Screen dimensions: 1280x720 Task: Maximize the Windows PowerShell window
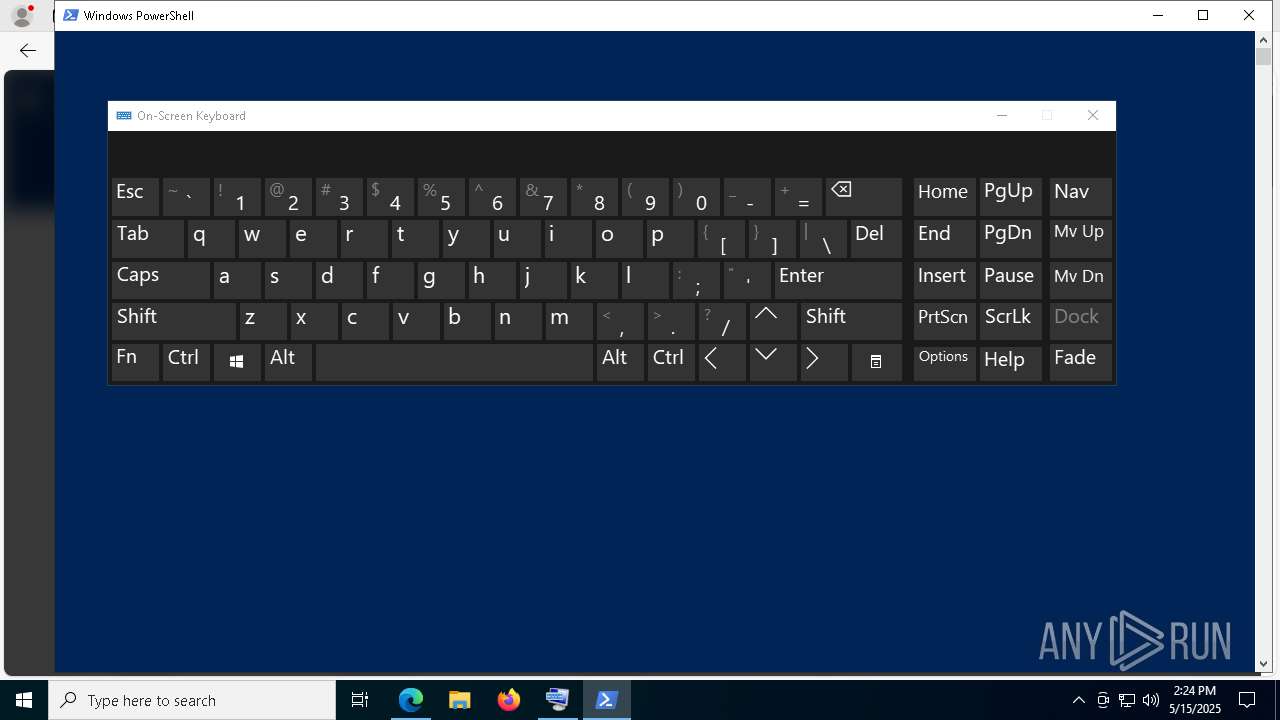pos(1203,15)
